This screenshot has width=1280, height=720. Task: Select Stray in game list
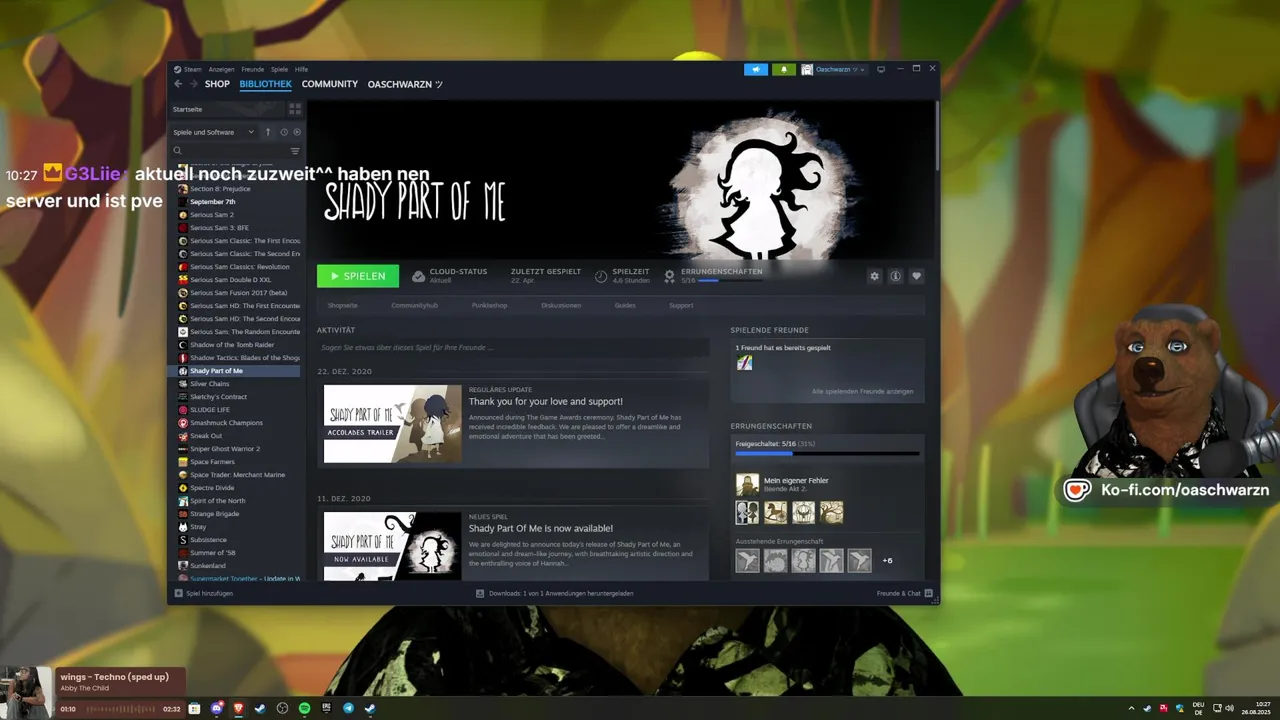point(197,527)
